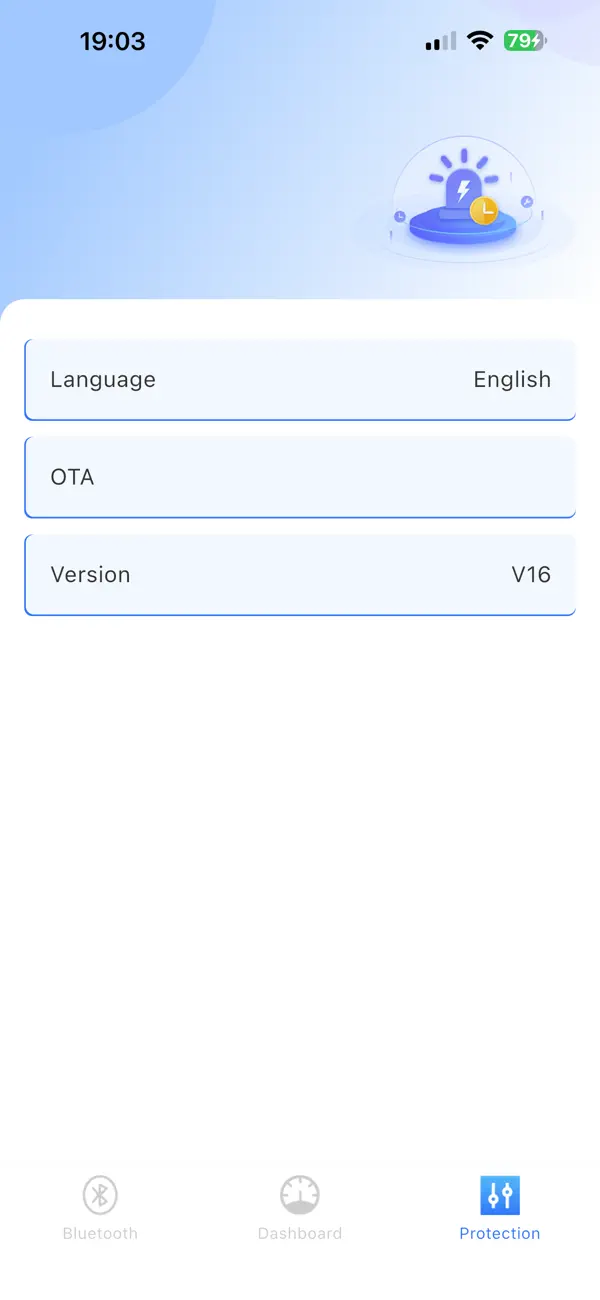Switch to the Dashboard tab
600x1300 pixels.
pos(300,1207)
